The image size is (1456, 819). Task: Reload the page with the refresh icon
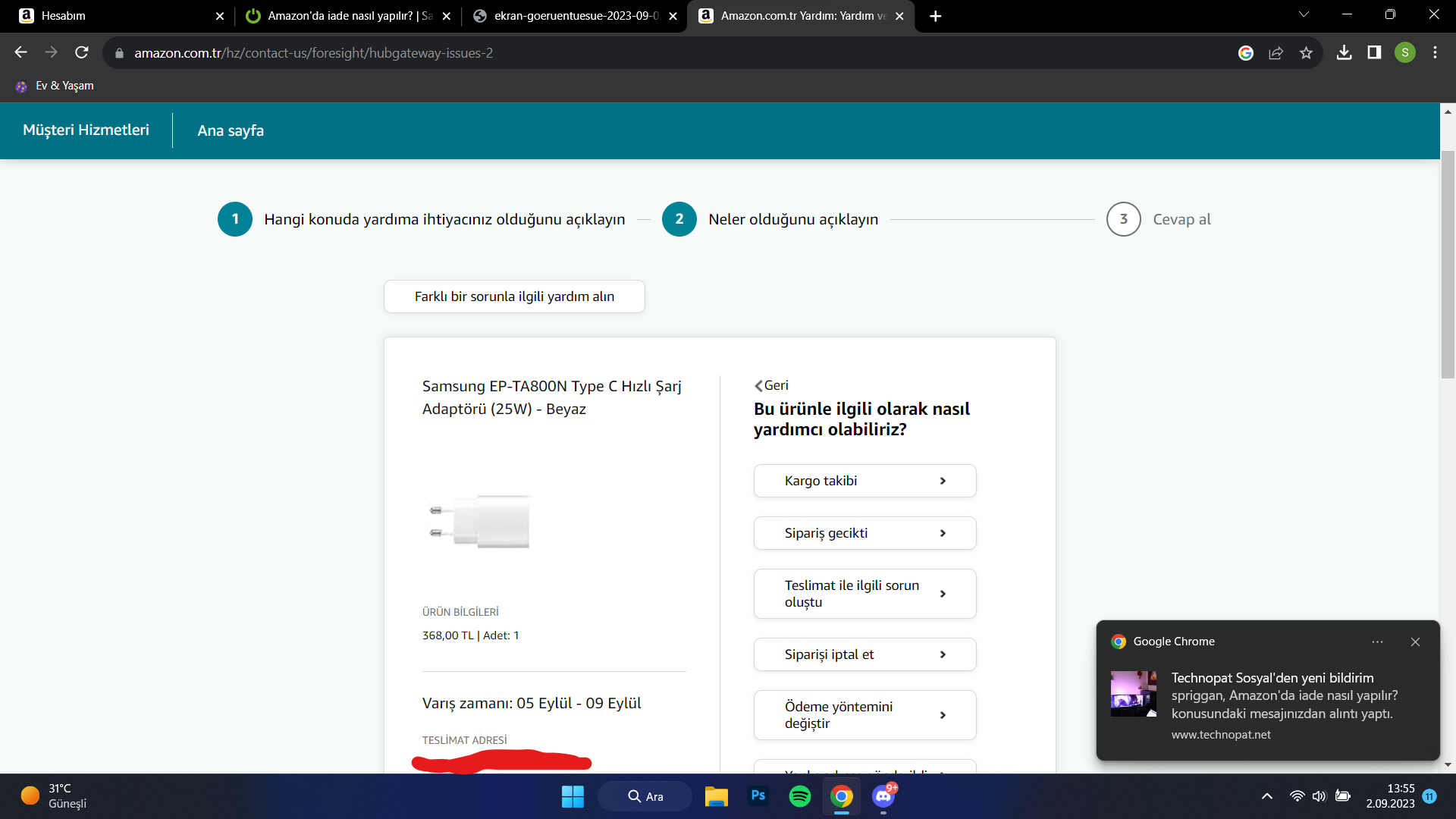[x=82, y=52]
